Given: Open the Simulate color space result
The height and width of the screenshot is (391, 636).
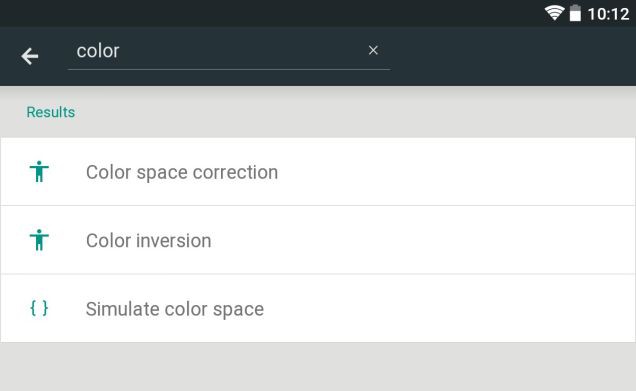Looking at the screenshot, I should [318, 308].
